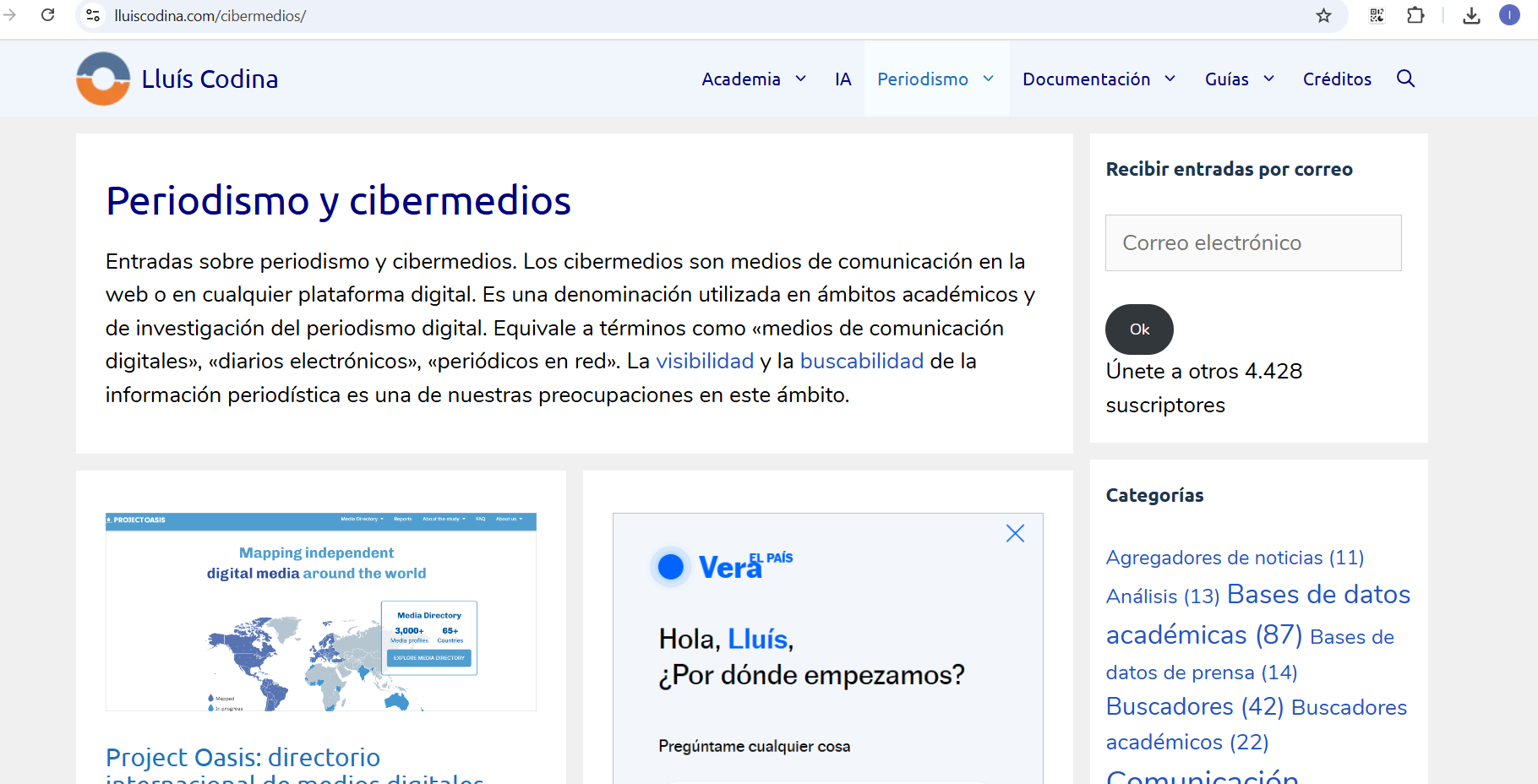Click the Correo electrónico input field
1538x784 pixels.
pyautogui.click(x=1253, y=242)
